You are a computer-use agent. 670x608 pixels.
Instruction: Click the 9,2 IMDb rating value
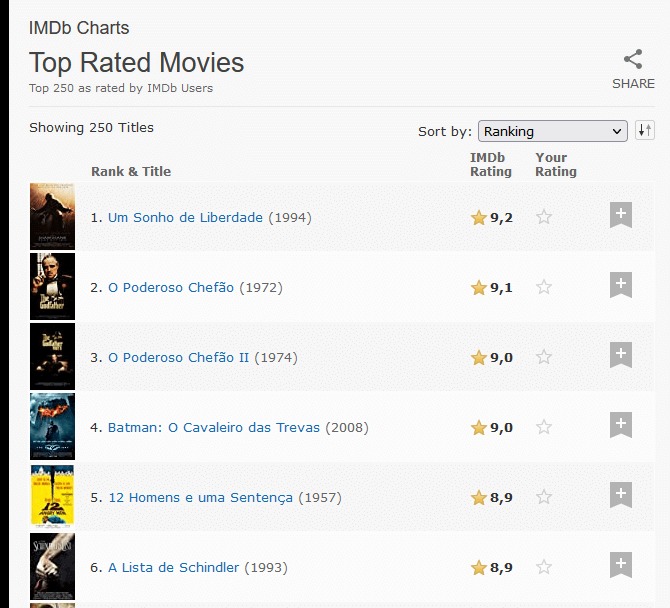point(501,218)
